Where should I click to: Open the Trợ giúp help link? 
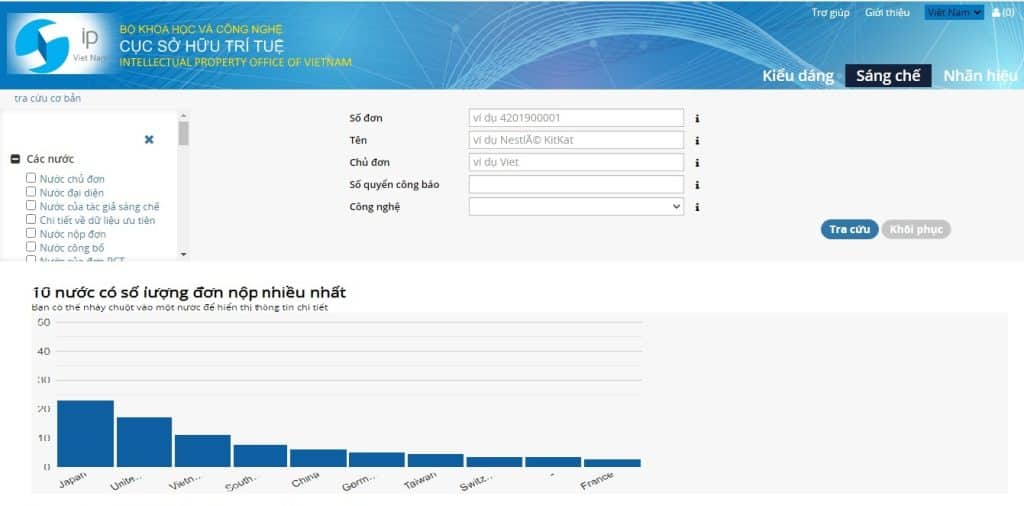[x=830, y=13]
